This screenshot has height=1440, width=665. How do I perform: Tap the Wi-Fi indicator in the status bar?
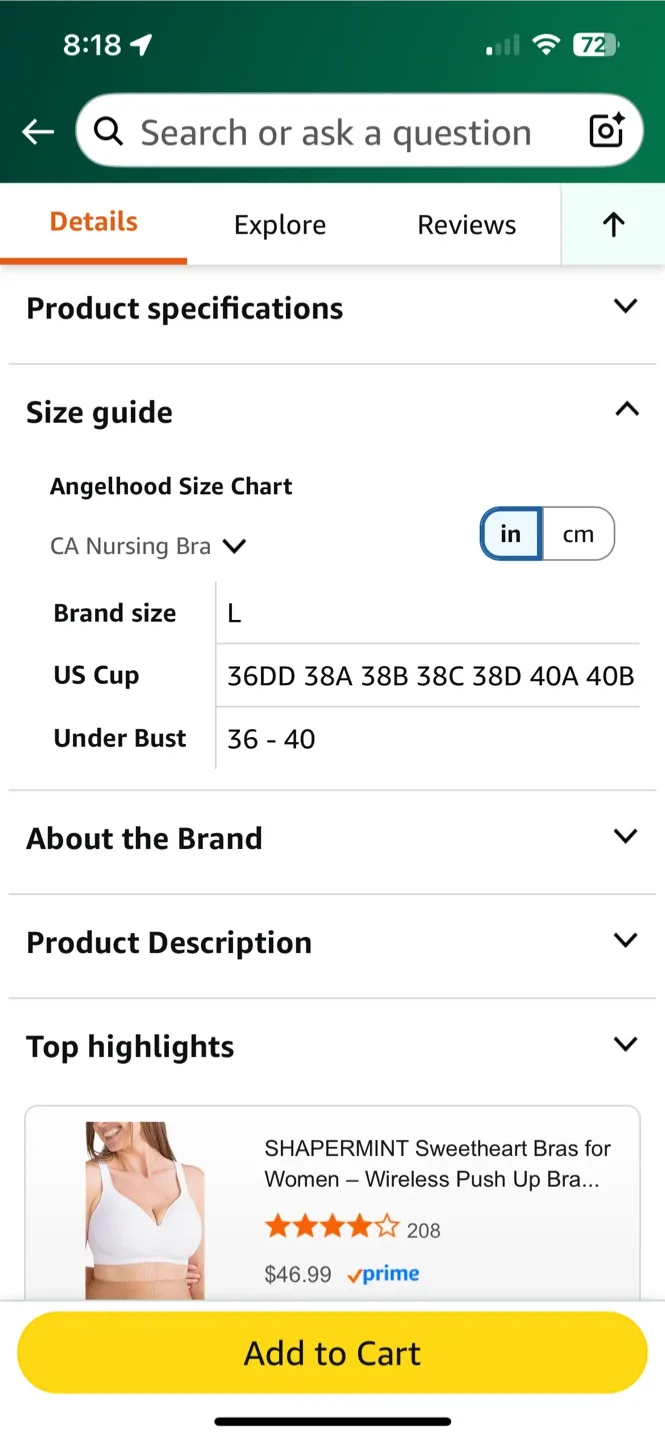point(548,44)
